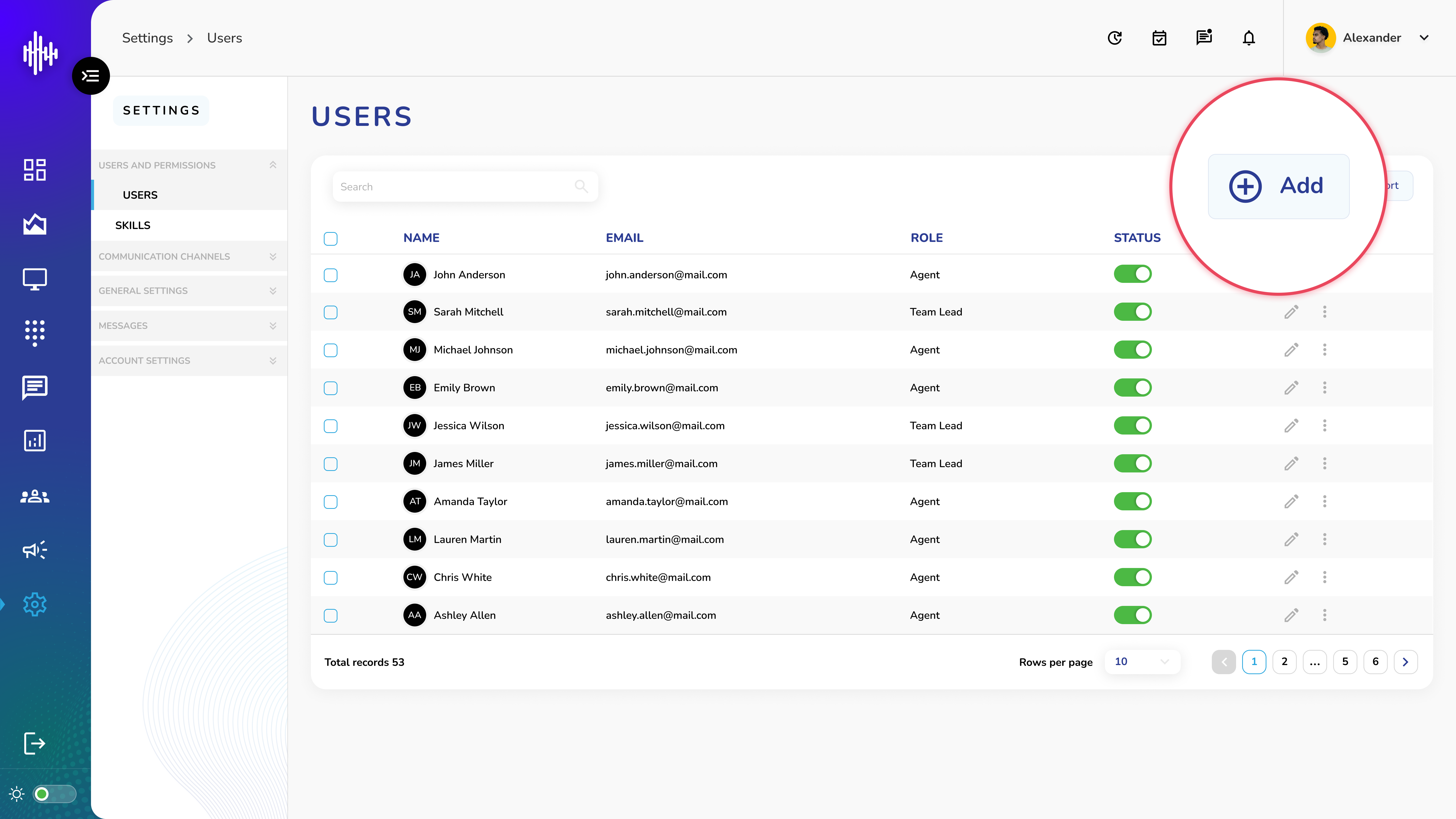Edit Ashley Allen with pencil icon
Screen dimensions: 1456x819
point(1291,615)
